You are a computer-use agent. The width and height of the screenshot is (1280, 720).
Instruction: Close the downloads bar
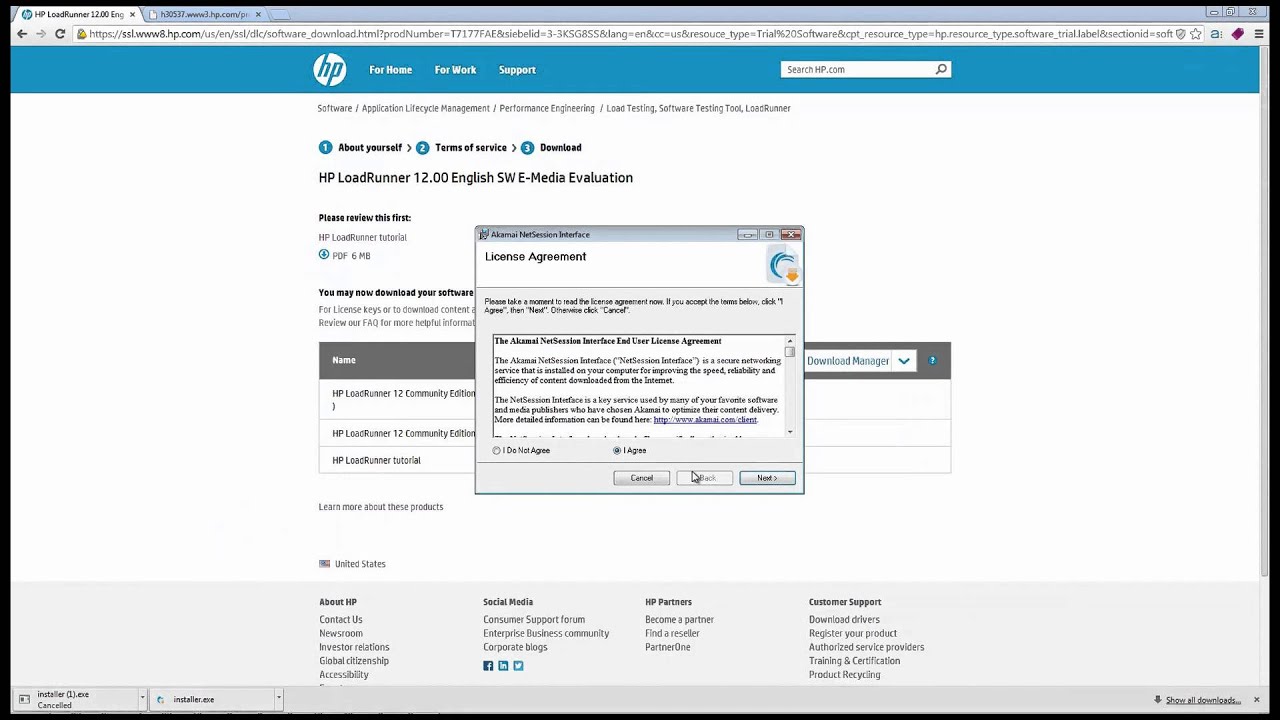pos(1257,699)
